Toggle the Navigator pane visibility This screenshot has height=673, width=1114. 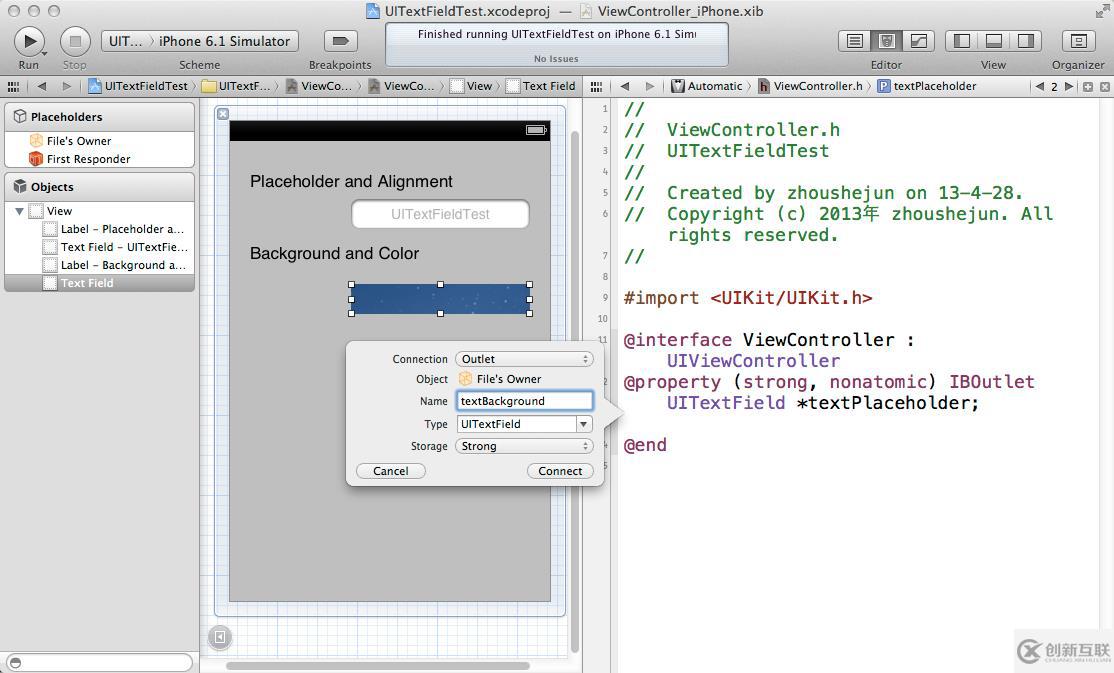[x=962, y=41]
